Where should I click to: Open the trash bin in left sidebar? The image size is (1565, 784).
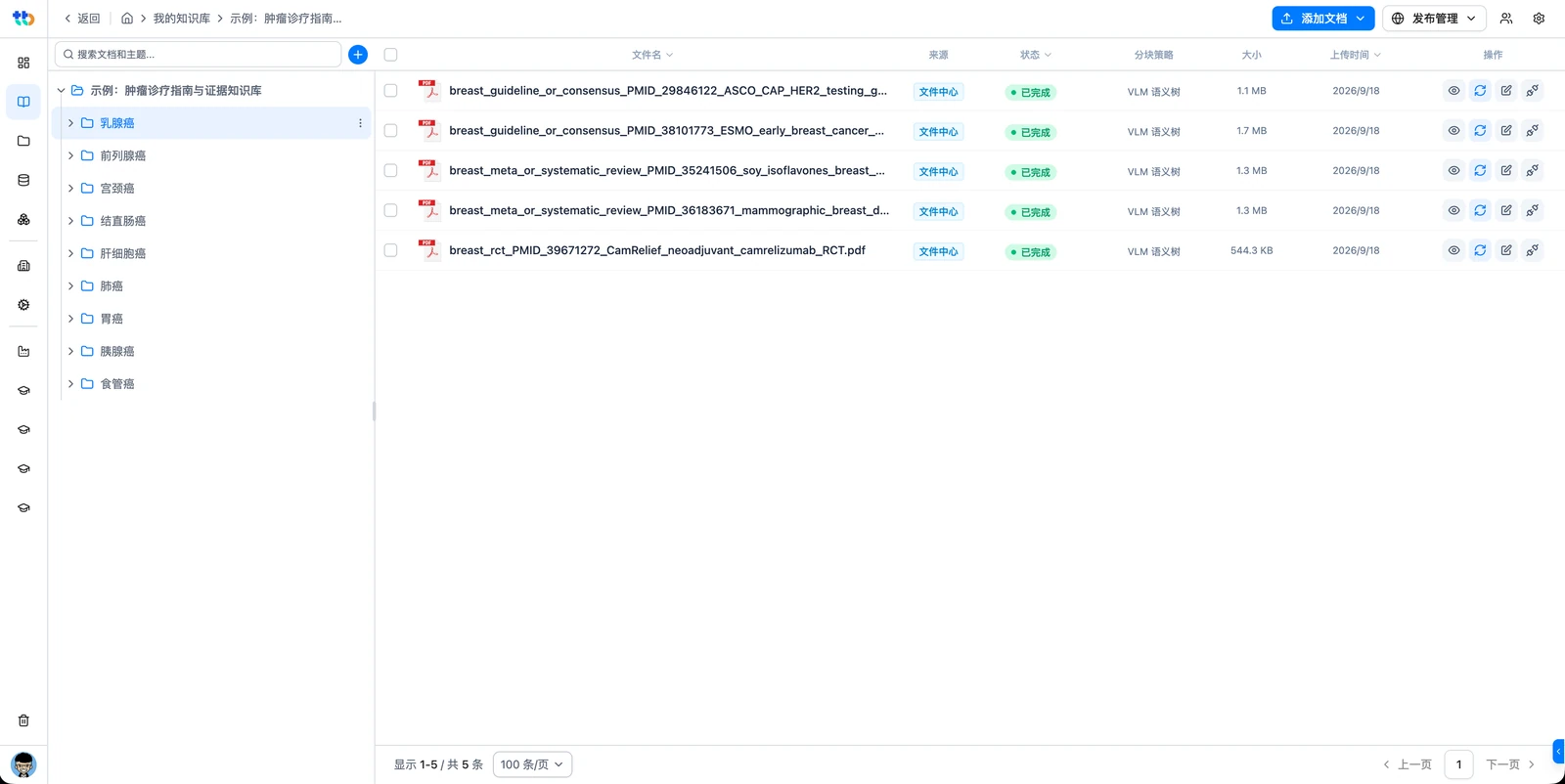(x=23, y=720)
